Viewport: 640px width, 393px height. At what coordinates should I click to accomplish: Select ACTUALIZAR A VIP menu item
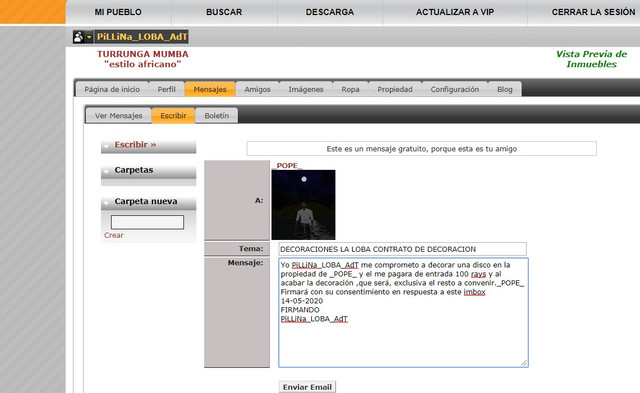455,12
